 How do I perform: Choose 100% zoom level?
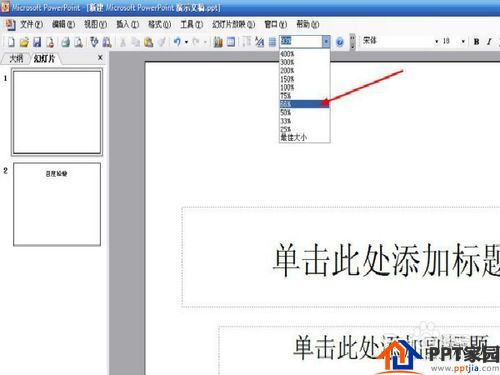click(x=305, y=87)
